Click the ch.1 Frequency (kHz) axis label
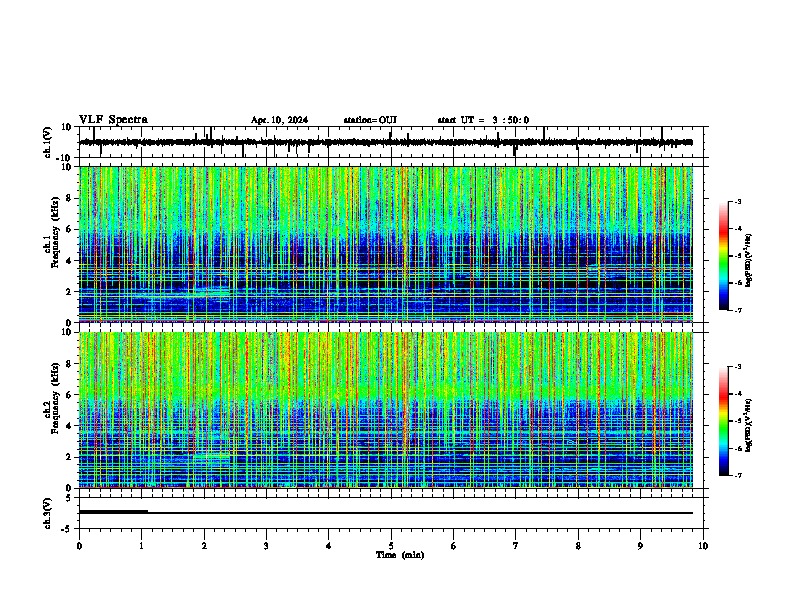Image resolution: width=792 pixels, height=612 pixels. (52, 231)
